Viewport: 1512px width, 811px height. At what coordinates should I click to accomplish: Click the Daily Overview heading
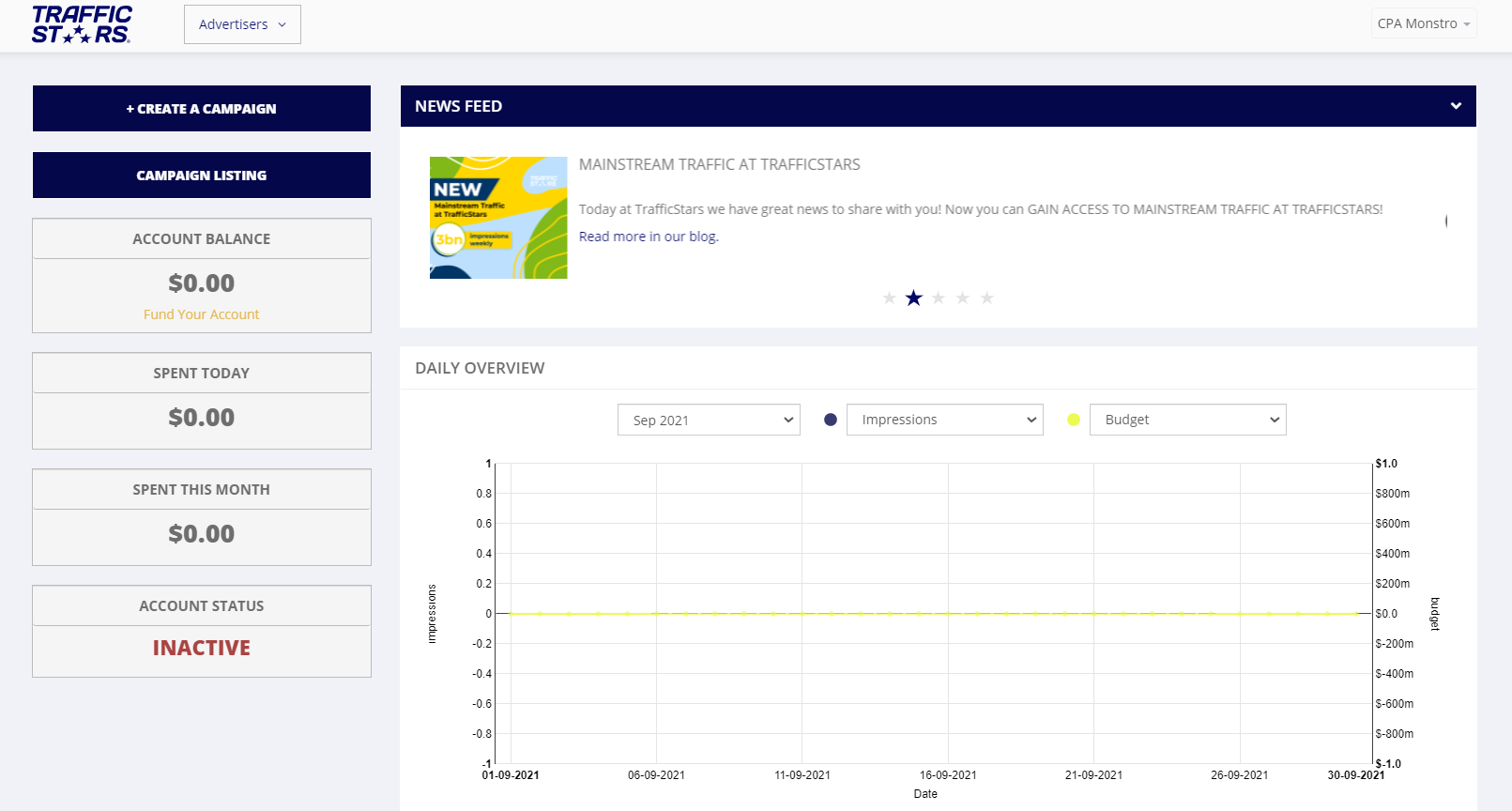[480, 368]
